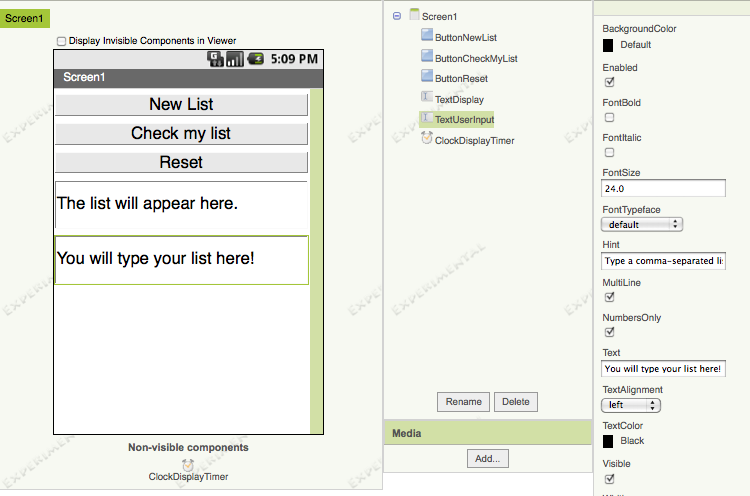Click the TextUserInput icon in components tree

pyautogui.click(x=427, y=119)
